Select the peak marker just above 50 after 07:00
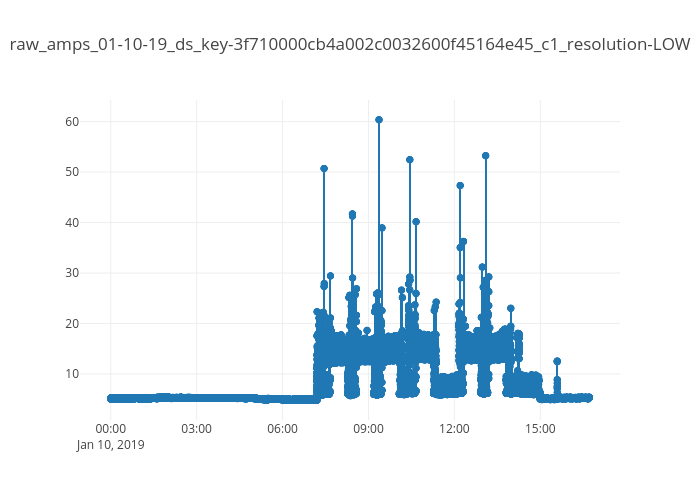 point(324,169)
